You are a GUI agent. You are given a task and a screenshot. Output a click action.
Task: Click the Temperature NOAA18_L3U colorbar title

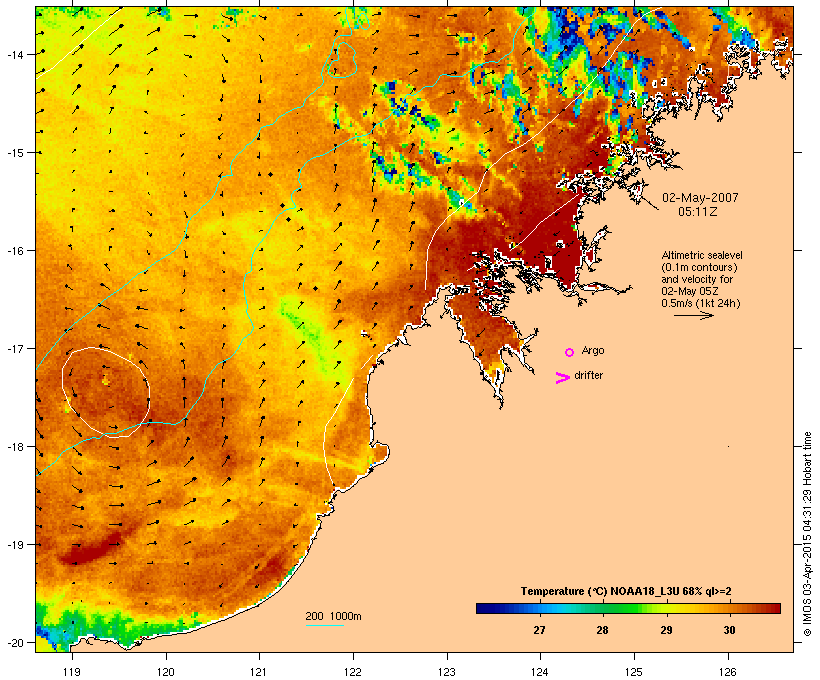(626, 591)
